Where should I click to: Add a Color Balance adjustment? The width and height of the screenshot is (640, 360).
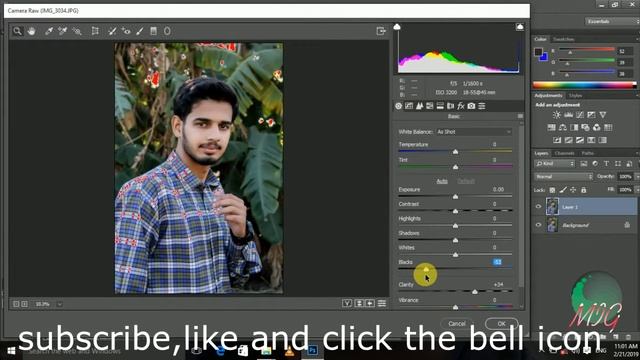coord(562,127)
